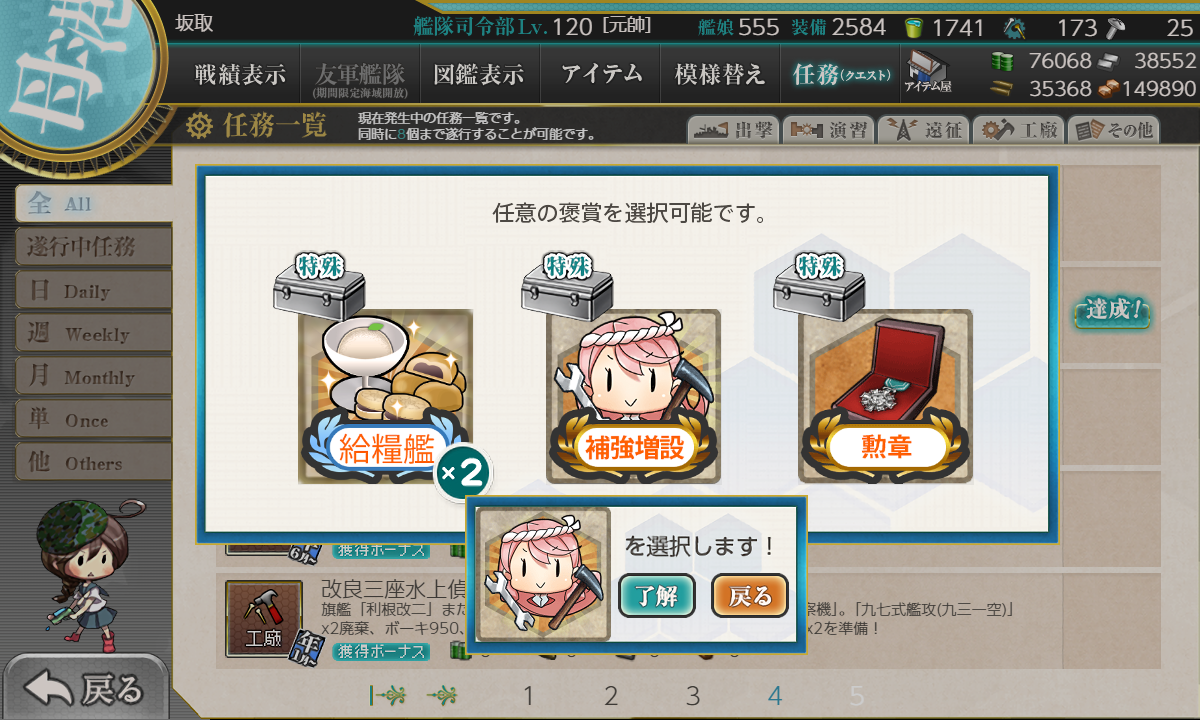Click the 達成! completed quest badge
1200x720 pixels.
[1112, 310]
